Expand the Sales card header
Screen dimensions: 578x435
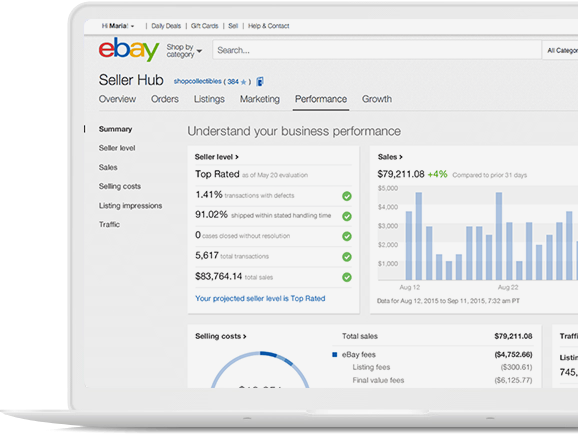click(x=390, y=157)
